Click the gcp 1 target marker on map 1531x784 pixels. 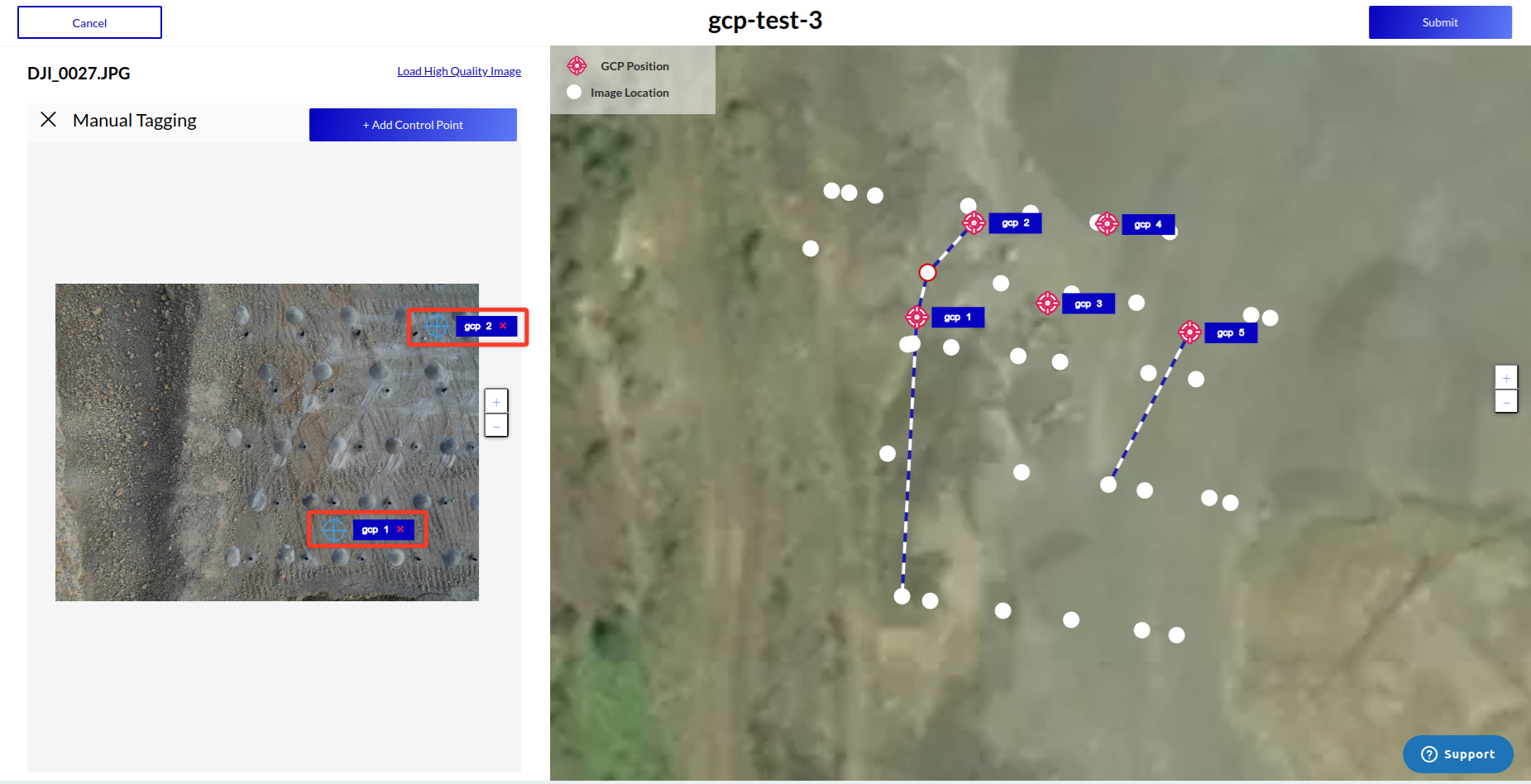916,317
